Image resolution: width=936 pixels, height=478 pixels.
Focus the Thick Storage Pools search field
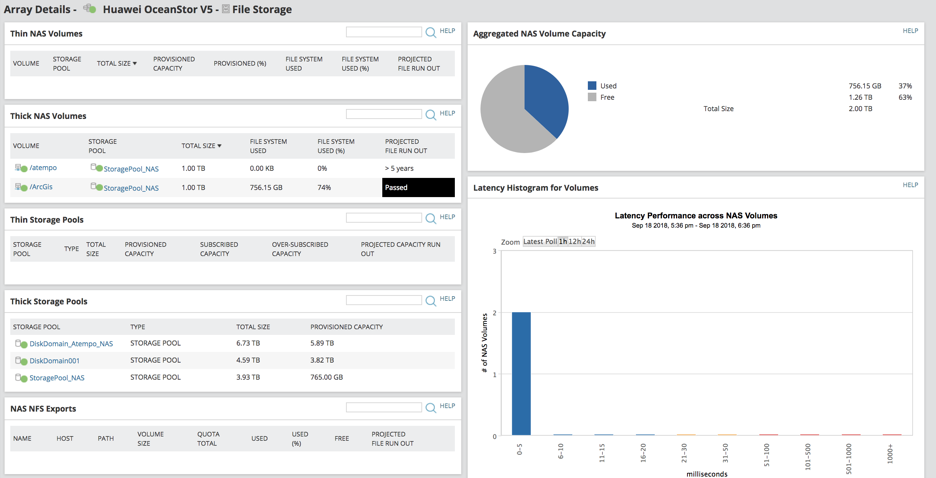coord(384,300)
